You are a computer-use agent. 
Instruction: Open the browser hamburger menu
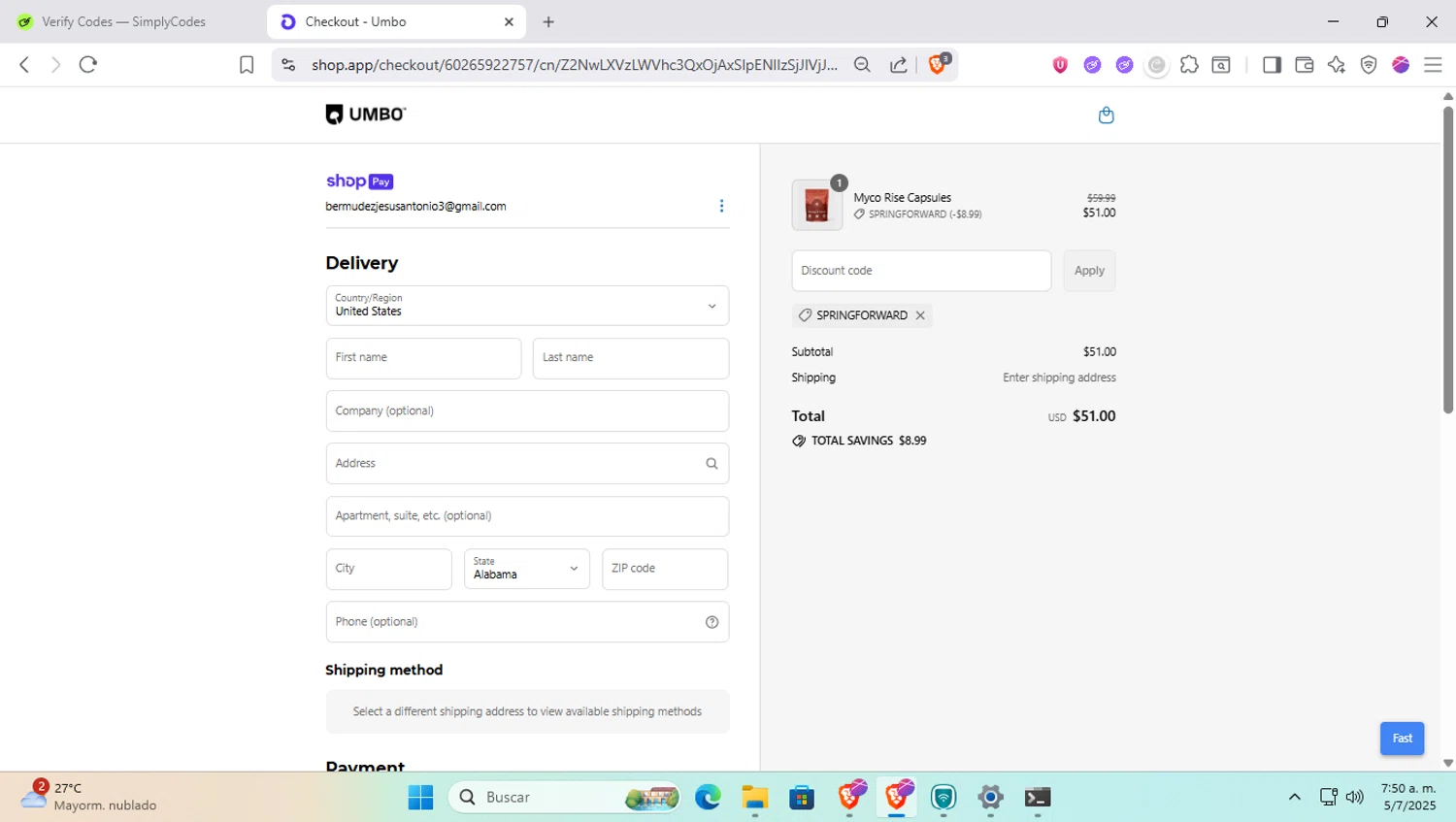pyautogui.click(x=1433, y=65)
